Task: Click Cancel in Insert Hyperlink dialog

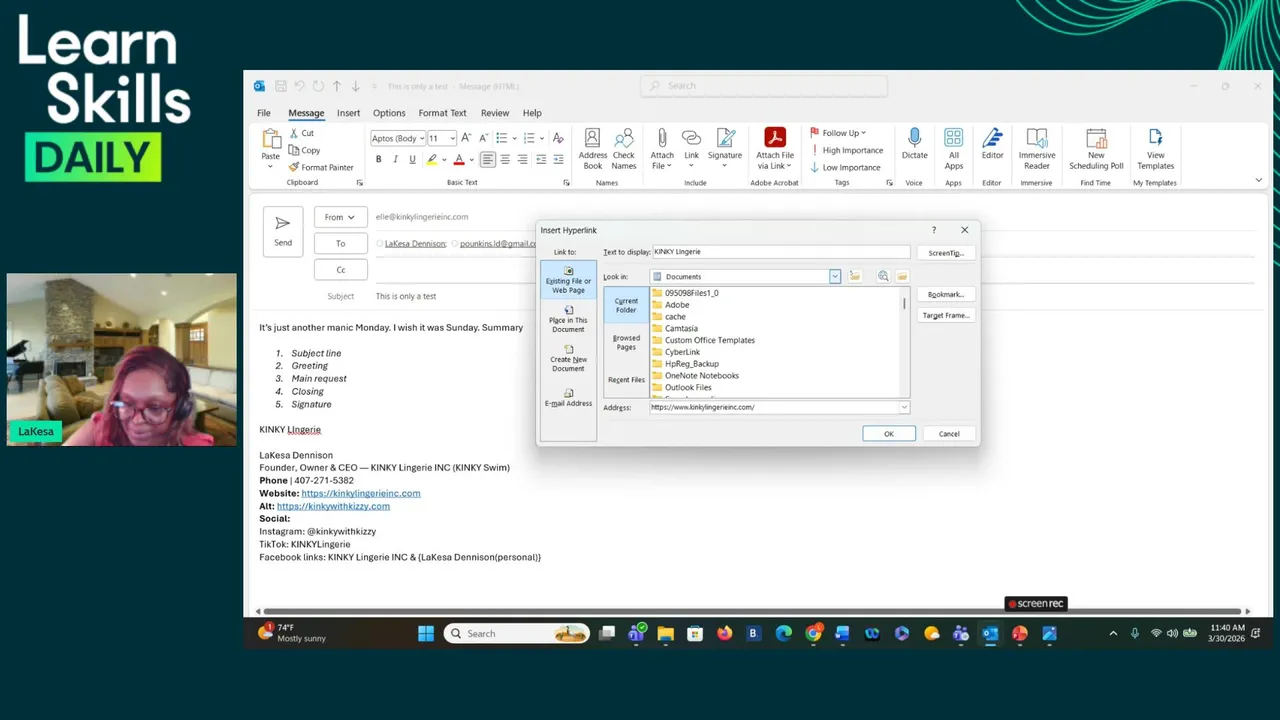Action: (949, 434)
